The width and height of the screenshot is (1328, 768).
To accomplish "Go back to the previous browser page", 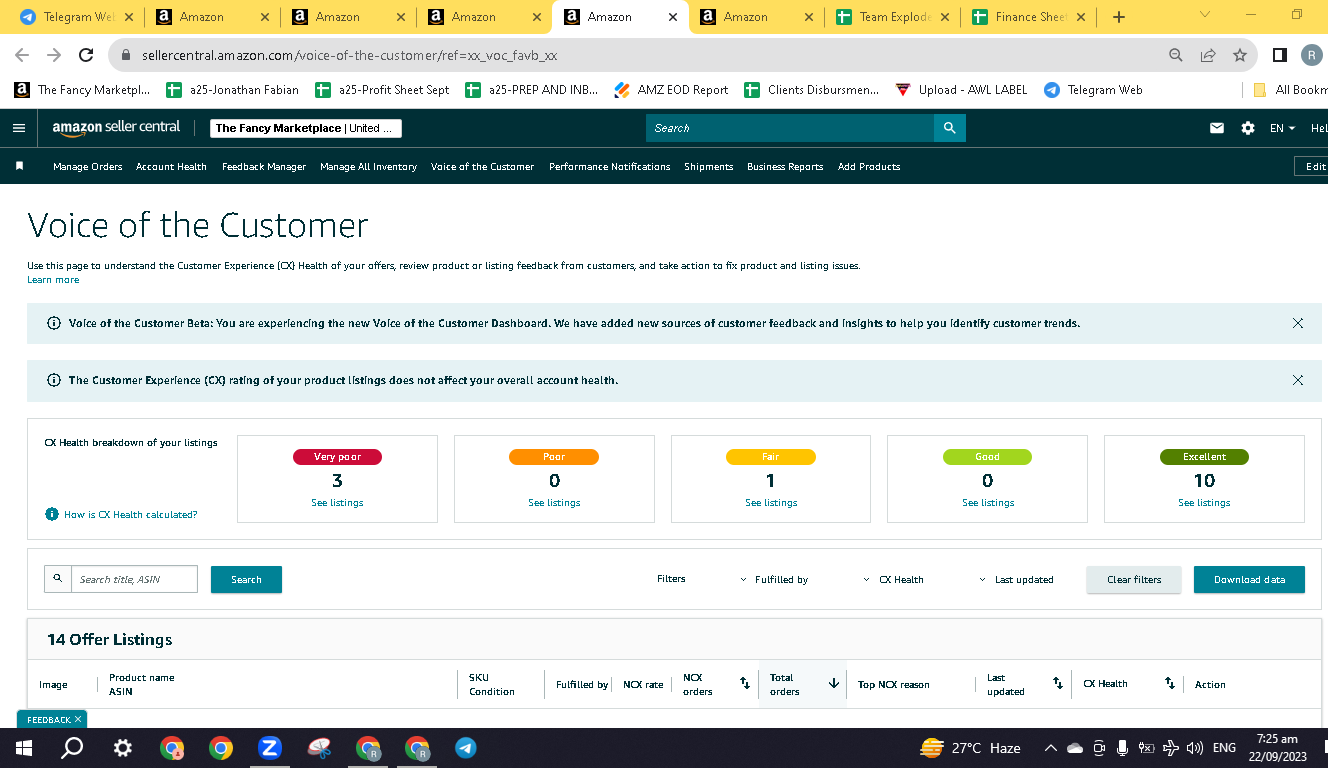I will click(22, 56).
